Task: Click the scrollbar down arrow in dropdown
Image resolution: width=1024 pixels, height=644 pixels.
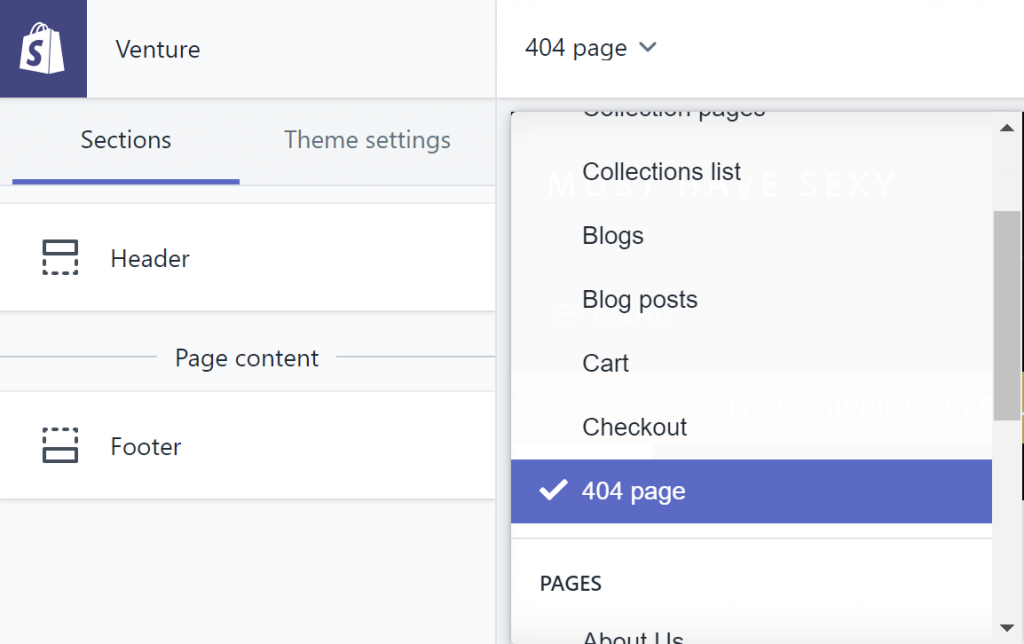Action: pos(1006,627)
